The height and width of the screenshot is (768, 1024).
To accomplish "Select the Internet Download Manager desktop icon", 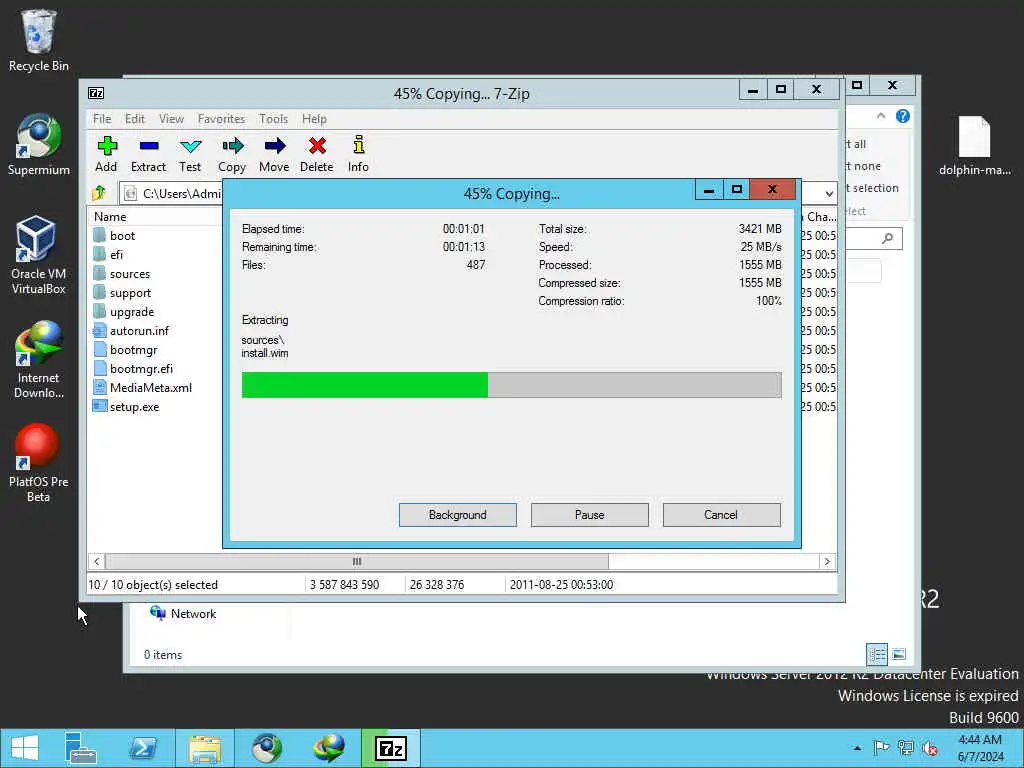I will tap(39, 360).
